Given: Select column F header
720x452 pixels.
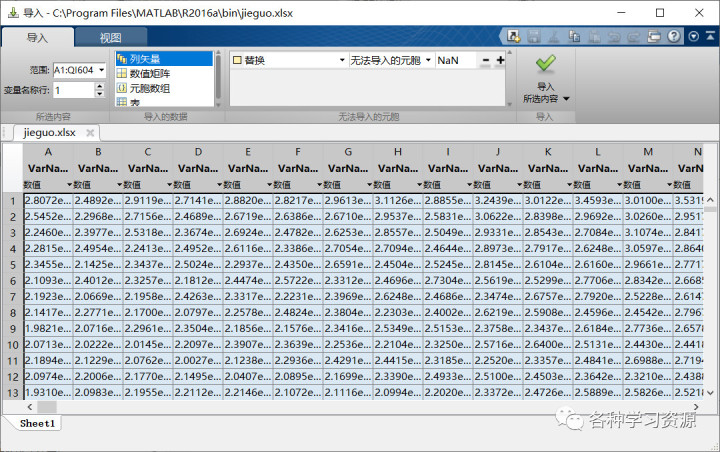Looking at the screenshot, I should (298, 152).
